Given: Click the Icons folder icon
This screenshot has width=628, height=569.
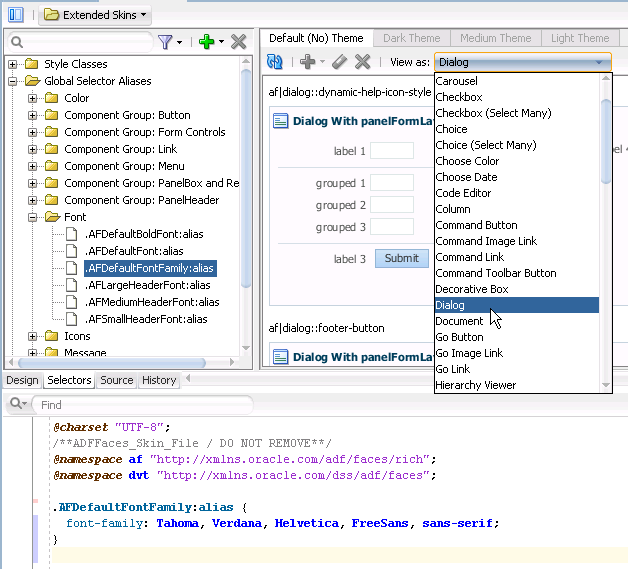Looking at the screenshot, I should pos(52,336).
